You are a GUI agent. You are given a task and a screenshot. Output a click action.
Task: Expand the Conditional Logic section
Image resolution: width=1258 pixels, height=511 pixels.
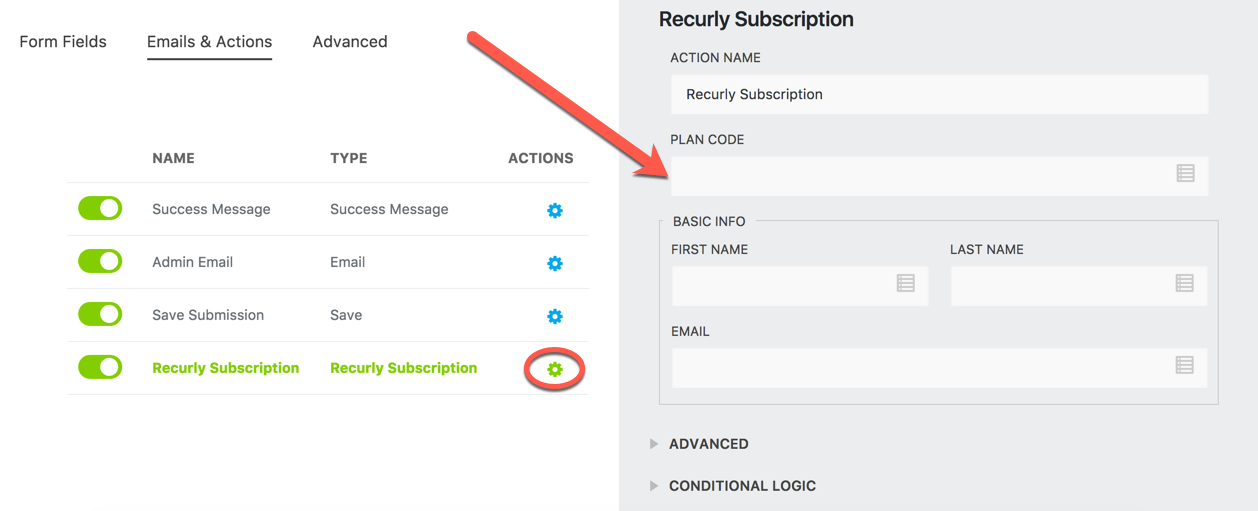pos(742,486)
